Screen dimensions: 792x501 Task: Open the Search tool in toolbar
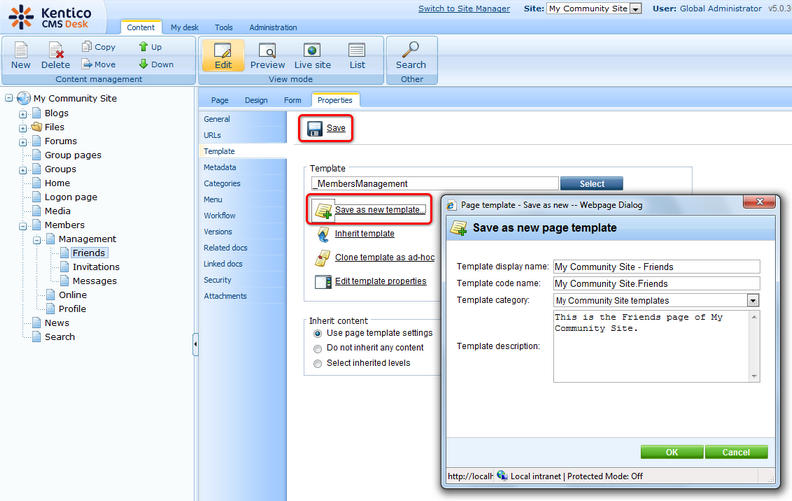410,50
